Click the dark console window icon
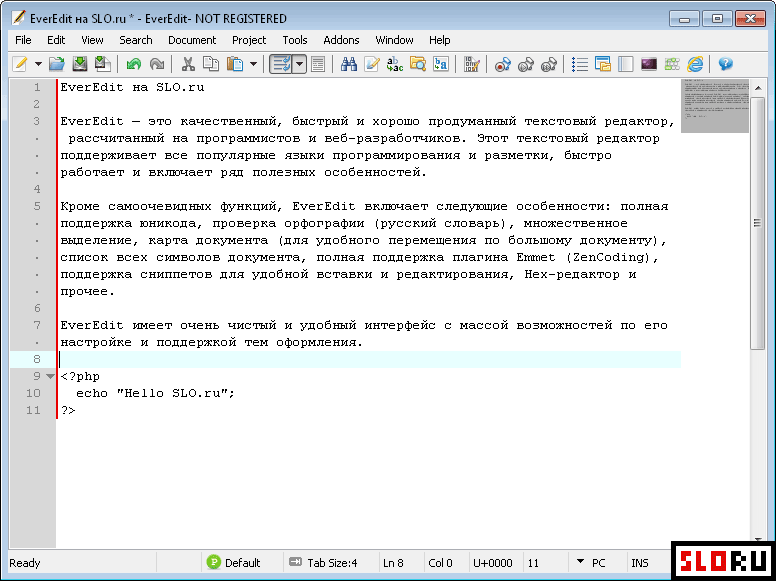The height and width of the screenshot is (581, 776). (649, 64)
